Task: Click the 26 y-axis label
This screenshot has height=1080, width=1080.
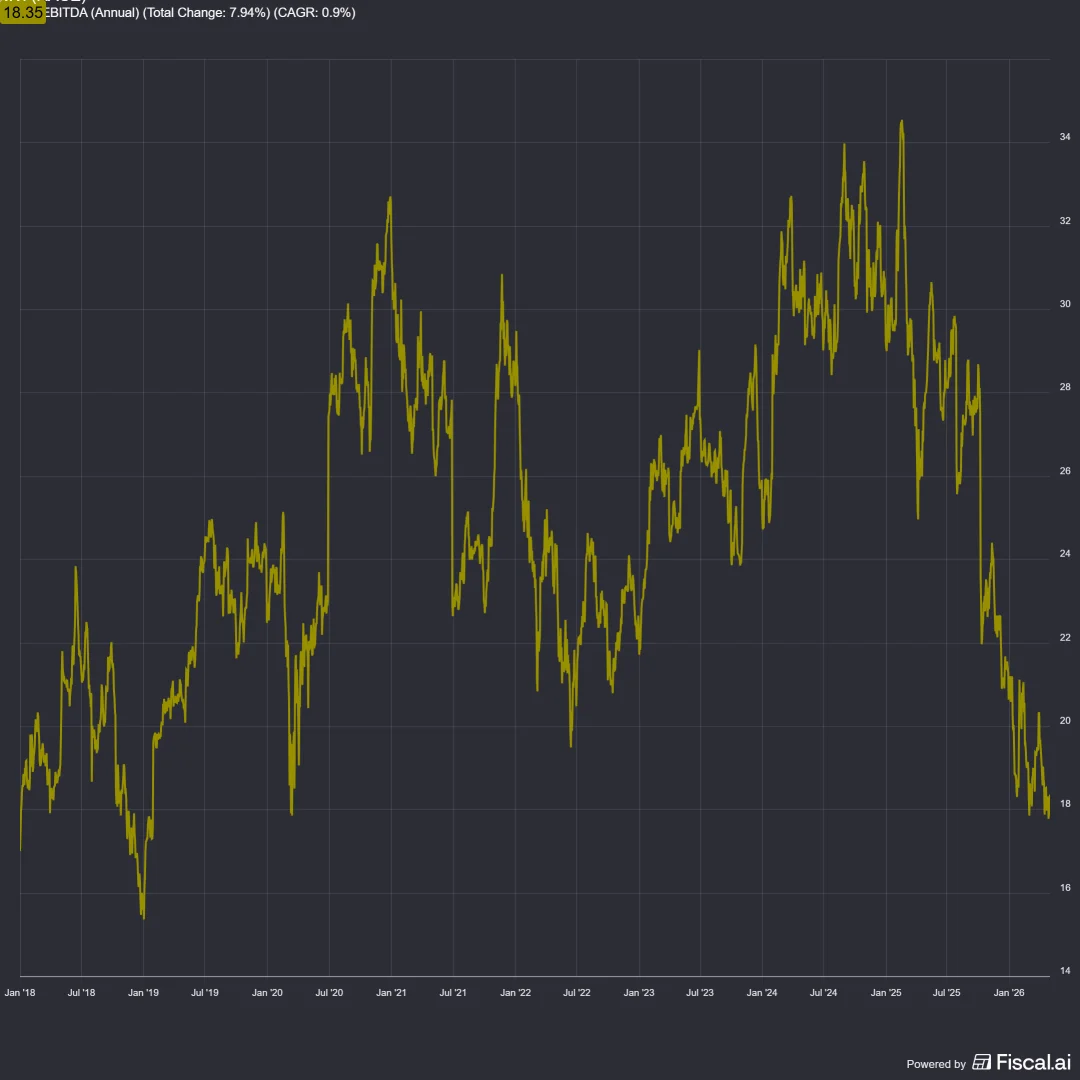Action: (x=1065, y=470)
